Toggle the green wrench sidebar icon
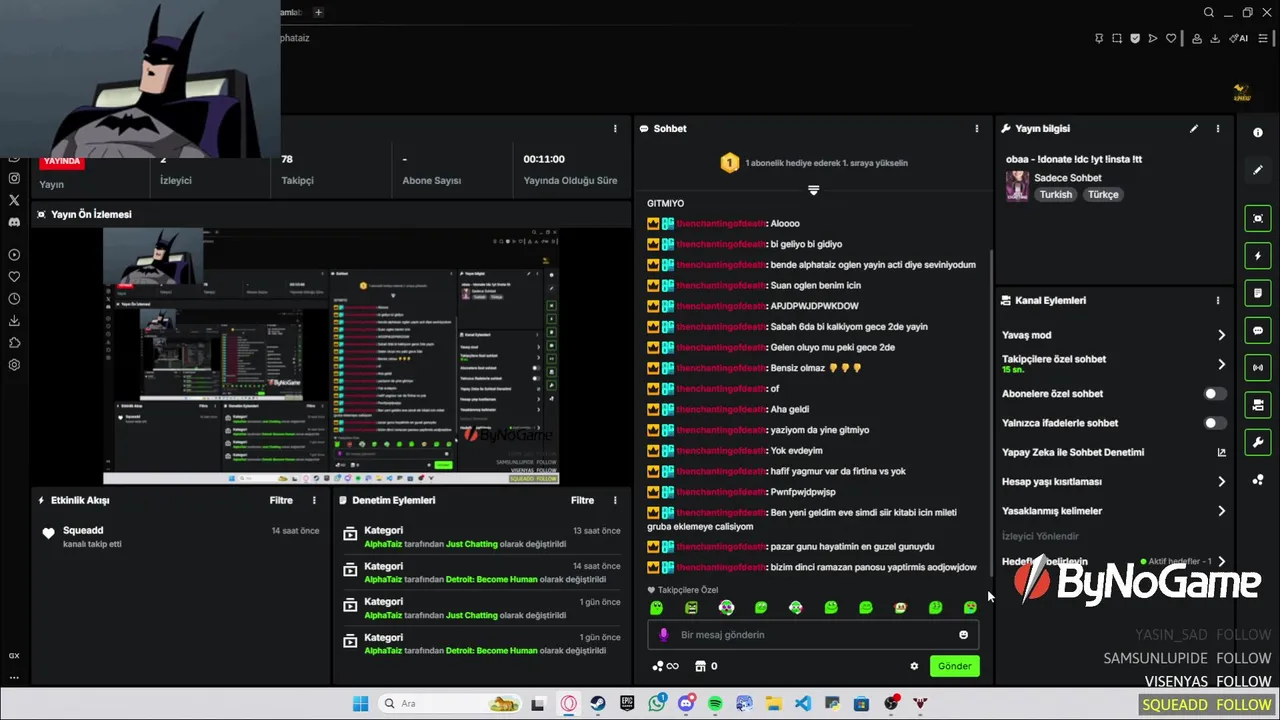The image size is (1280, 720). (x=1258, y=442)
